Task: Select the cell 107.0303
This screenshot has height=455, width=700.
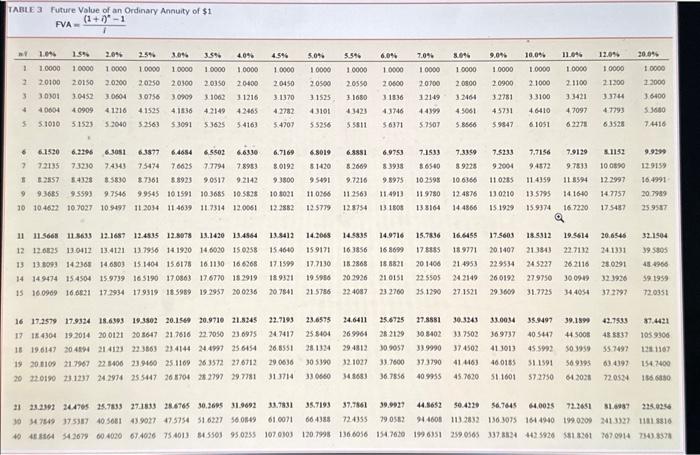Action: coord(279,435)
